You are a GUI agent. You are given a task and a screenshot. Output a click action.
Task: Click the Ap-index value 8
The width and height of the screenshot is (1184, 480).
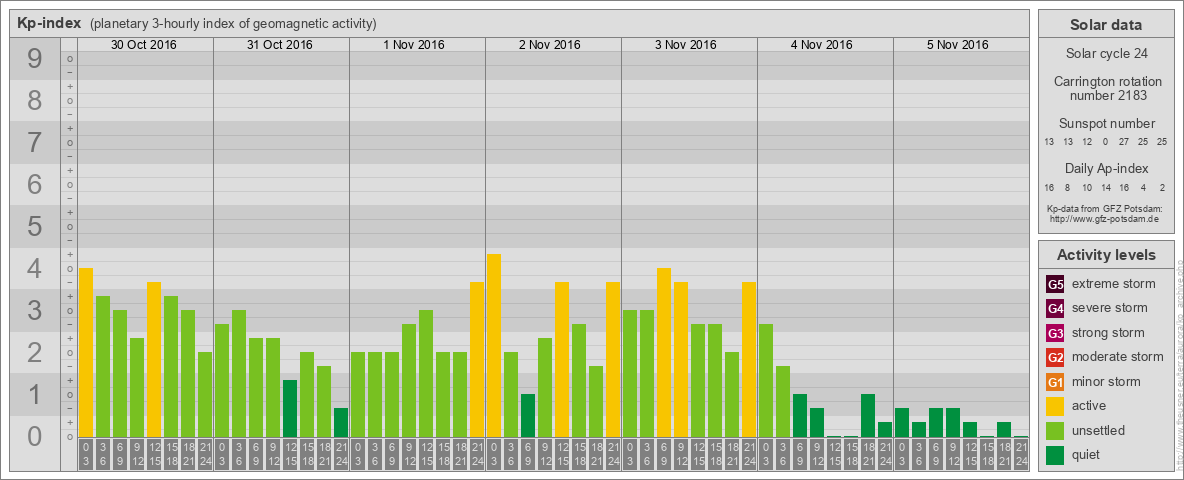(x=1068, y=187)
